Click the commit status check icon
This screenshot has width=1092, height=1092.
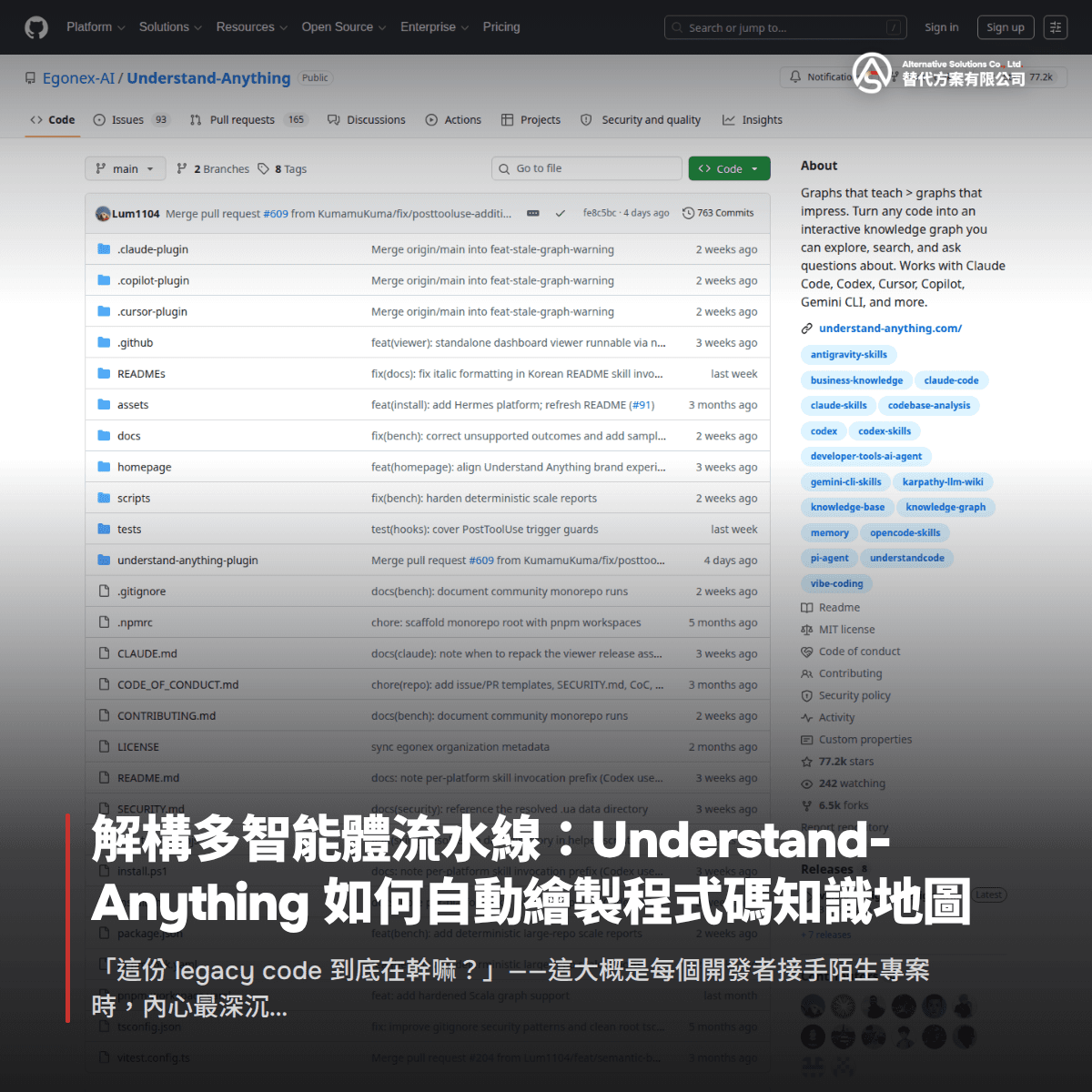(561, 213)
